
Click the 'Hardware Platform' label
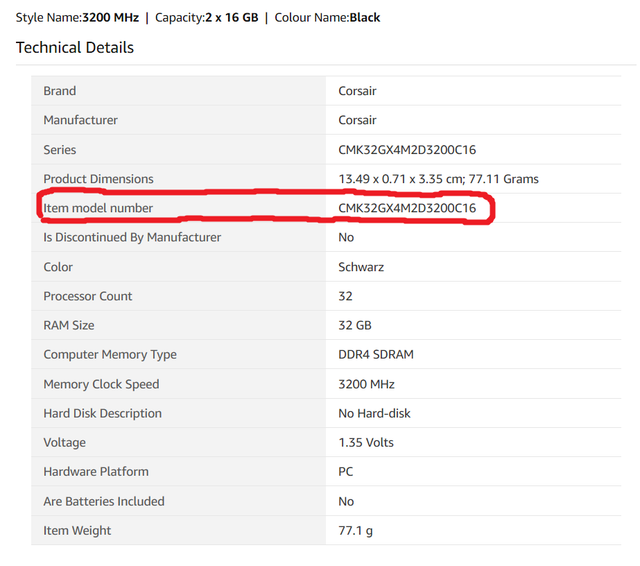96,472
